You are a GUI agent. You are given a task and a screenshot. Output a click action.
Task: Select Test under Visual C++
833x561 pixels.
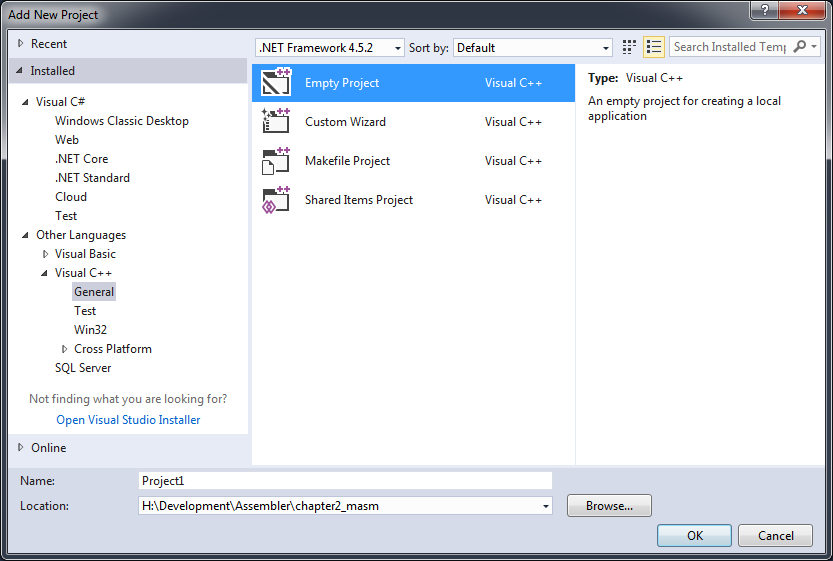(x=85, y=311)
